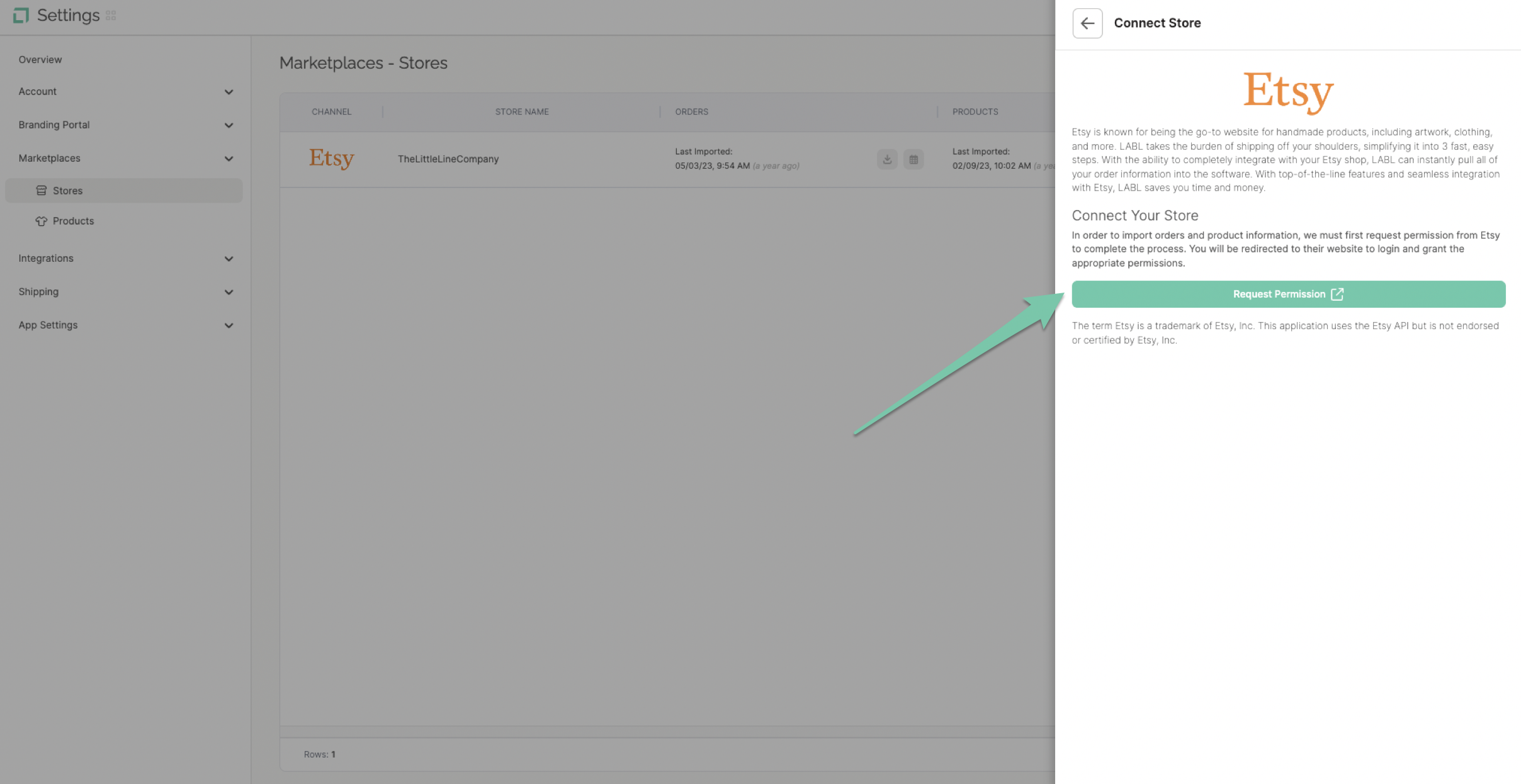The height and width of the screenshot is (784, 1521).
Task: Toggle the Integrations chevron arrow
Action: coord(229,259)
